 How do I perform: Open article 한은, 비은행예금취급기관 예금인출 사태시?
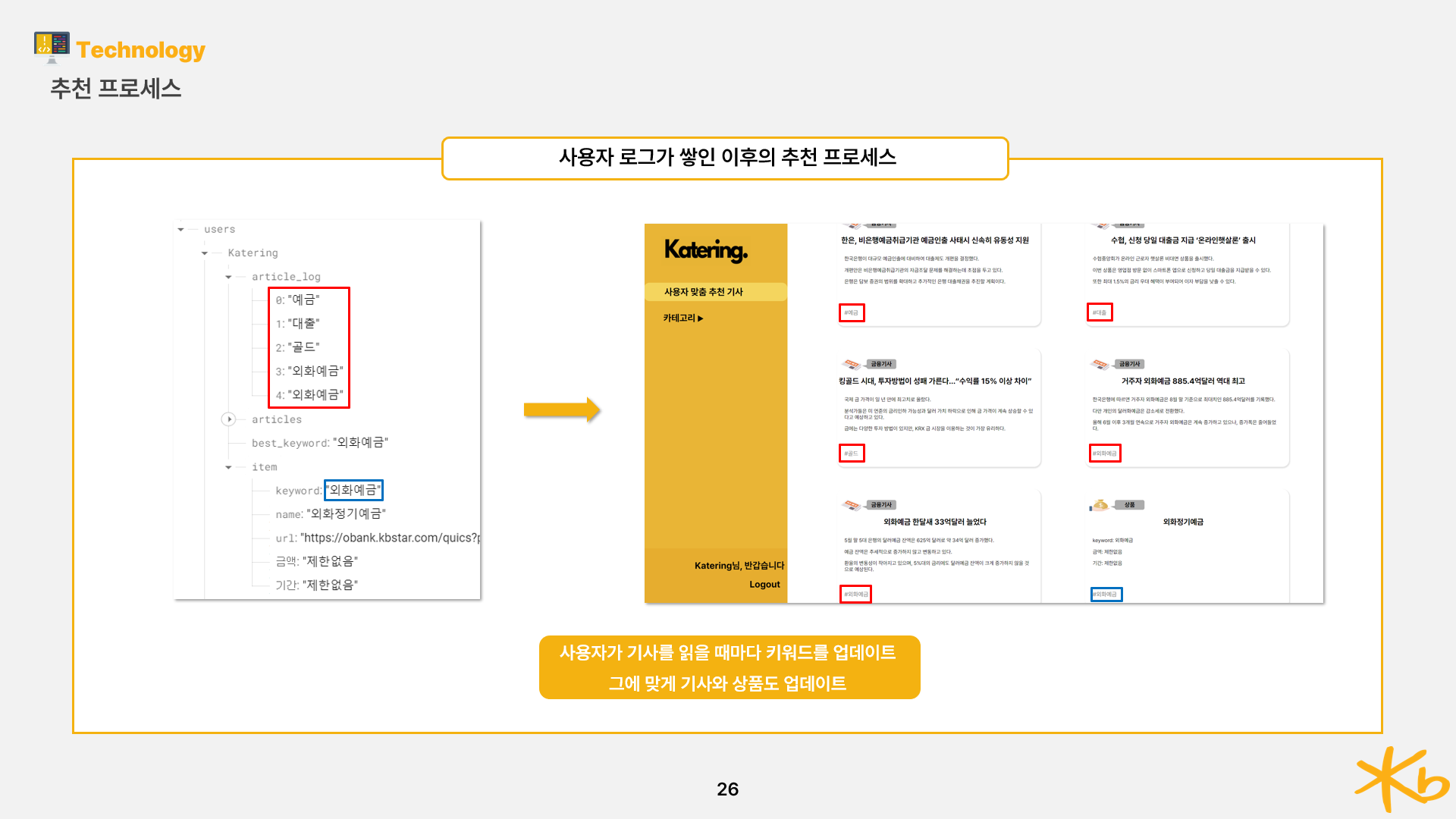934,240
